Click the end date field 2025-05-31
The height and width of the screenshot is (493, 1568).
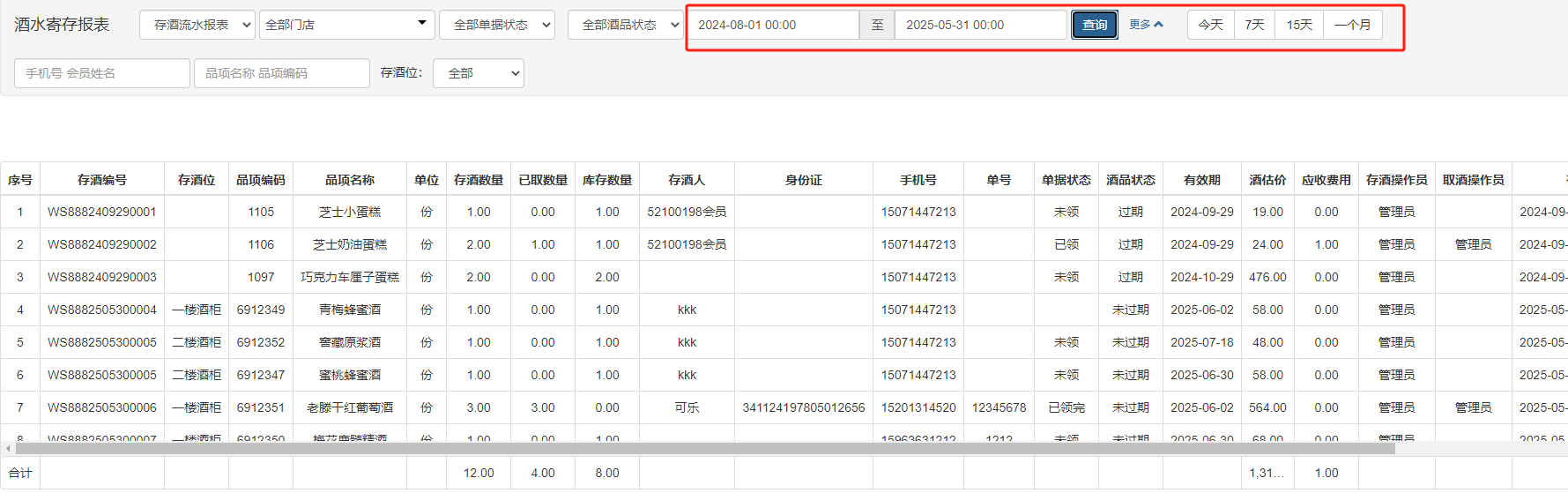click(x=979, y=25)
